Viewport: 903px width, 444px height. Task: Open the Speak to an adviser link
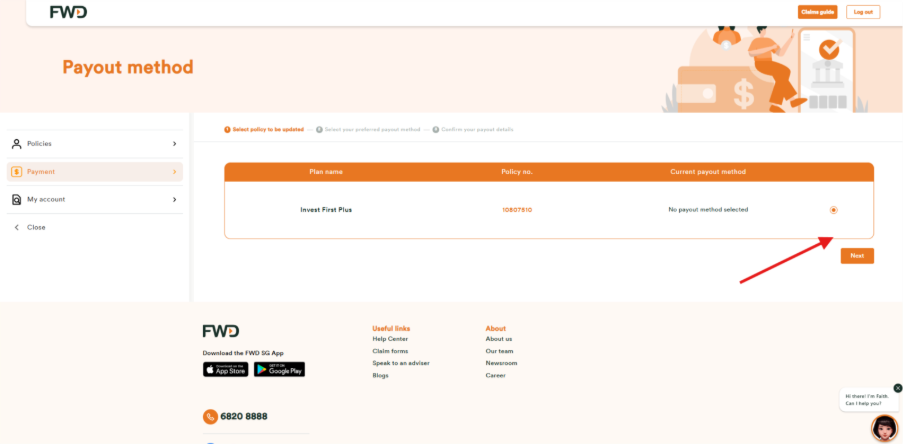pyautogui.click(x=401, y=363)
